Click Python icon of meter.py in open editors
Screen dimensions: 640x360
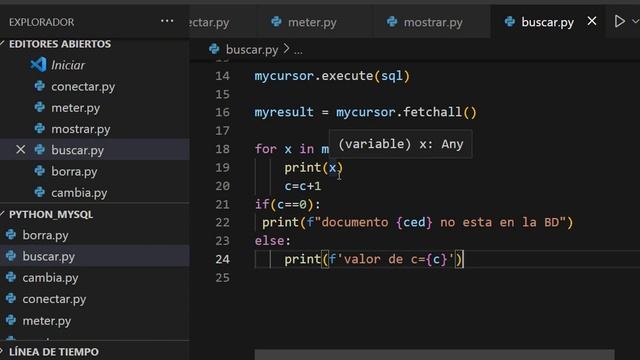tap(40, 107)
